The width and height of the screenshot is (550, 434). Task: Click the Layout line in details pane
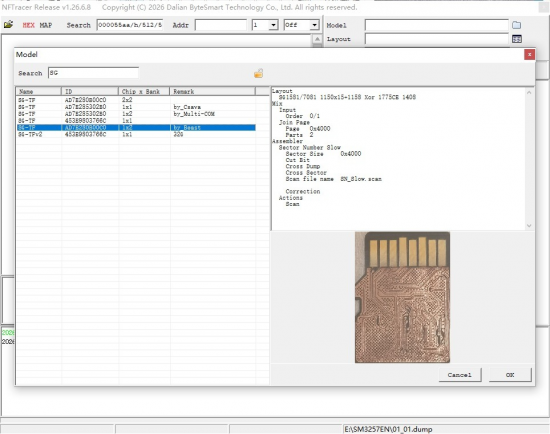(x=282, y=91)
